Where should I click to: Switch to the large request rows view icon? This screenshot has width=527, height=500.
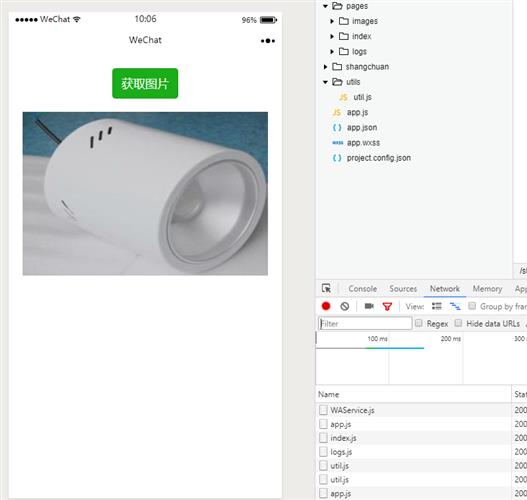click(437, 306)
